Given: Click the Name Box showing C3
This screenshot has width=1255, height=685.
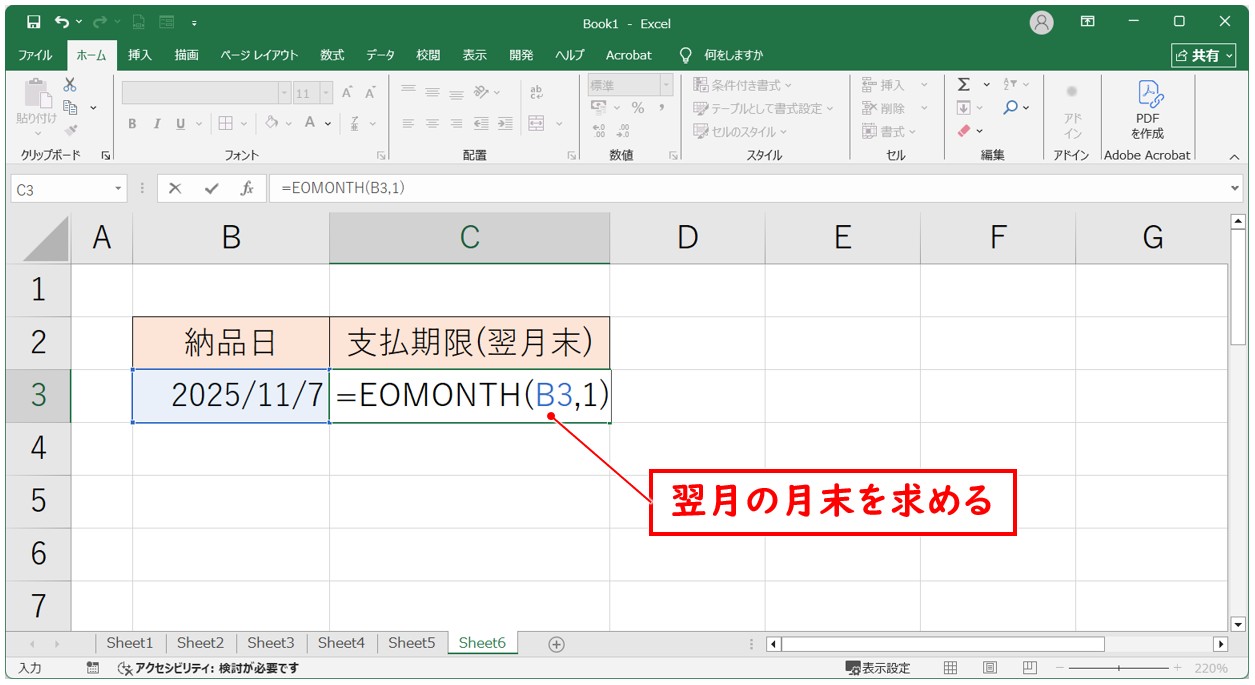Looking at the screenshot, I should (60, 187).
